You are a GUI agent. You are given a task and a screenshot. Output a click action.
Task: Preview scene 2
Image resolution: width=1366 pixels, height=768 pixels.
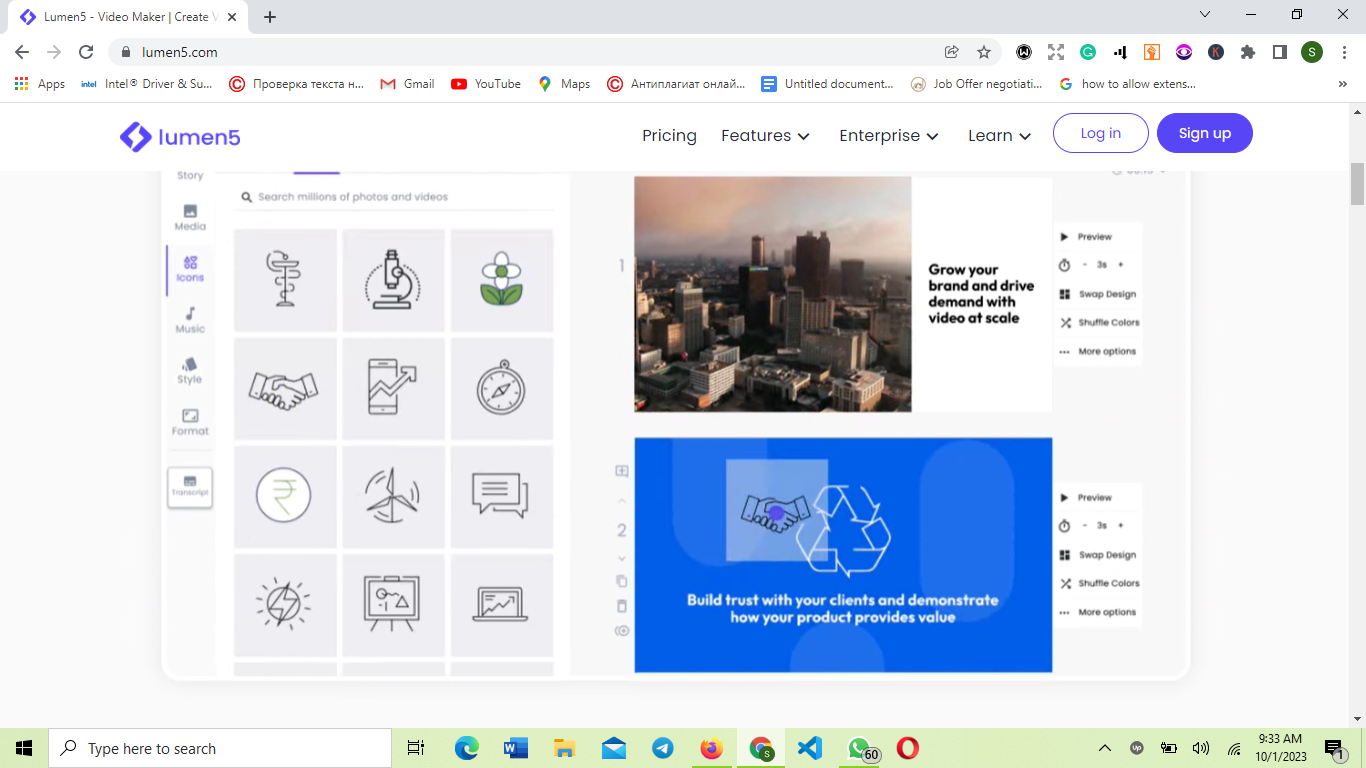coord(1086,498)
